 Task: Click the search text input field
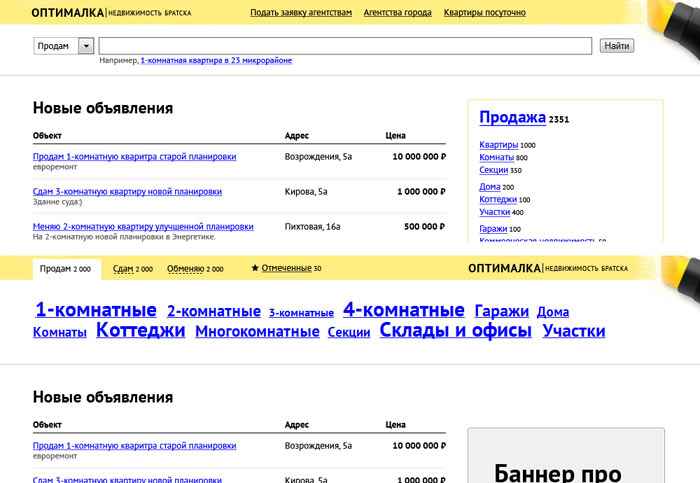click(x=345, y=46)
